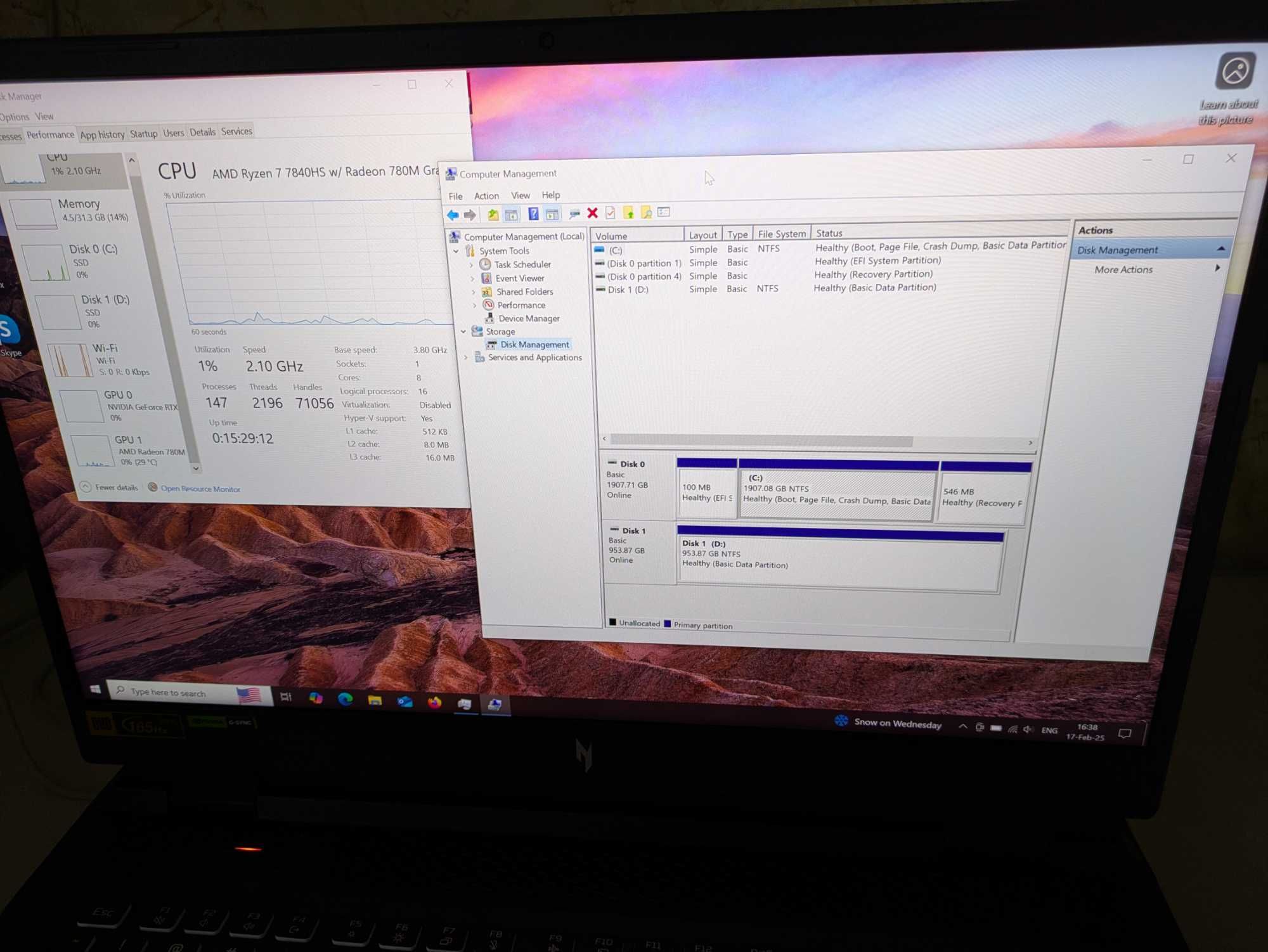Click the Up one level folder icon
Image resolution: width=1268 pixels, height=952 pixels.
click(493, 214)
